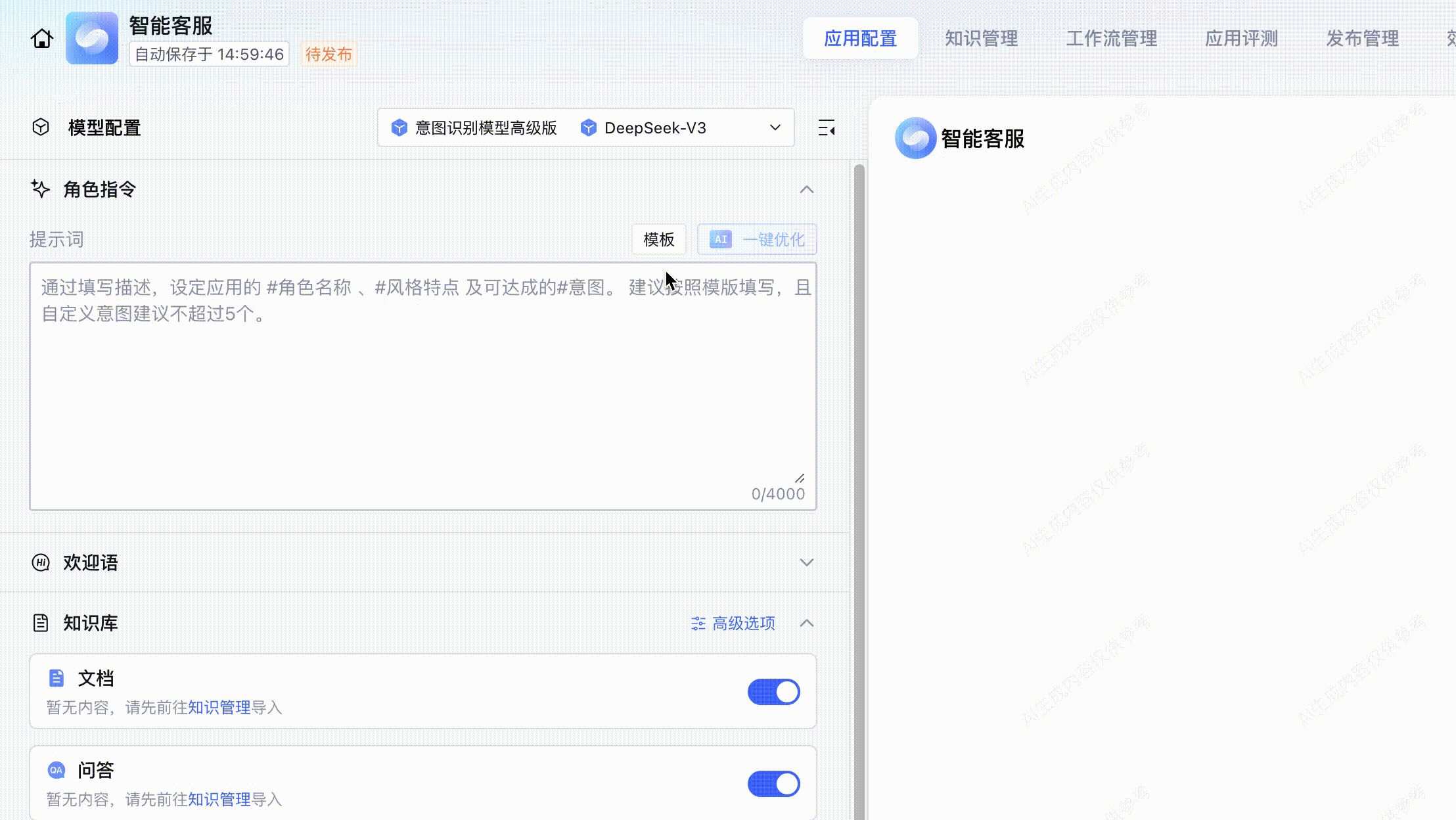This screenshot has height=820, width=1456.
Task: Click into the 提示词 prompt text area
Action: [x=422, y=394]
